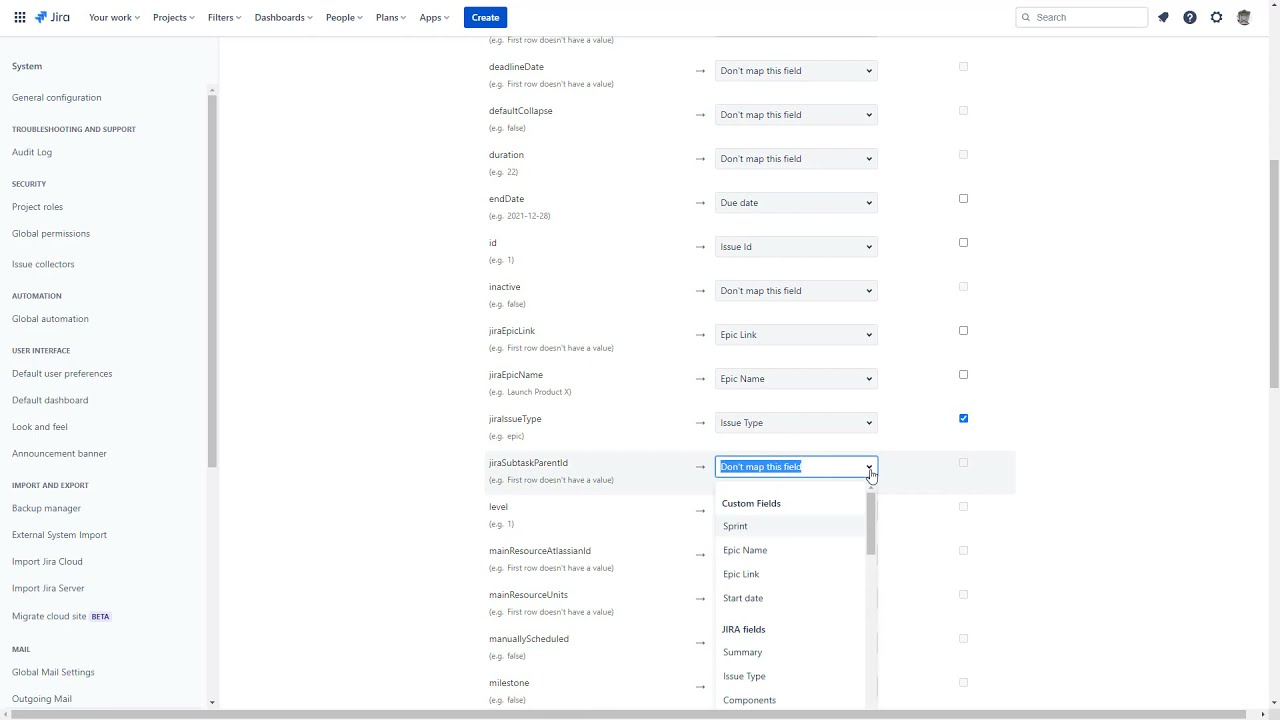Click the page scrollbar down arrow
The width and height of the screenshot is (1280, 720).
click(x=1274, y=703)
